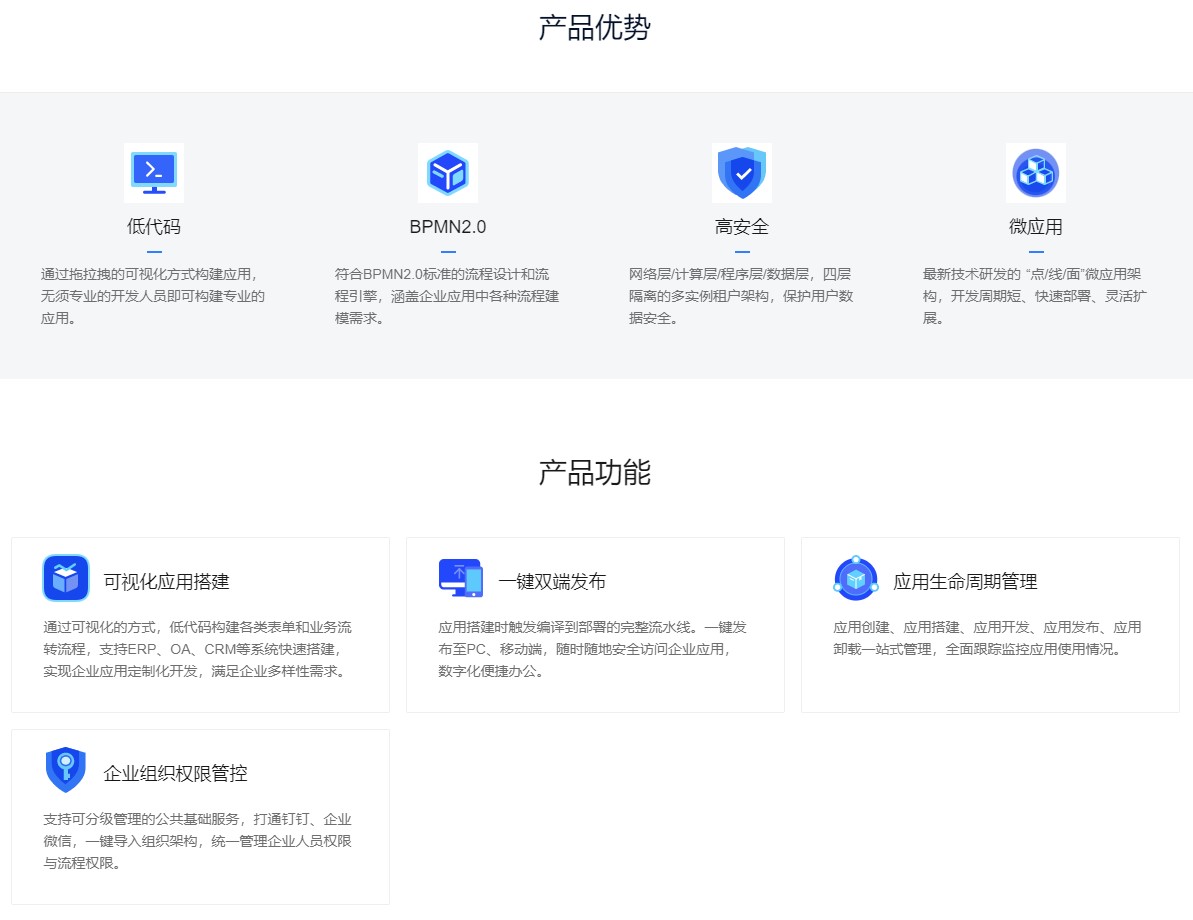Click the 微应用 advantage title
This screenshot has width=1193, height=920.
[x=1035, y=227]
